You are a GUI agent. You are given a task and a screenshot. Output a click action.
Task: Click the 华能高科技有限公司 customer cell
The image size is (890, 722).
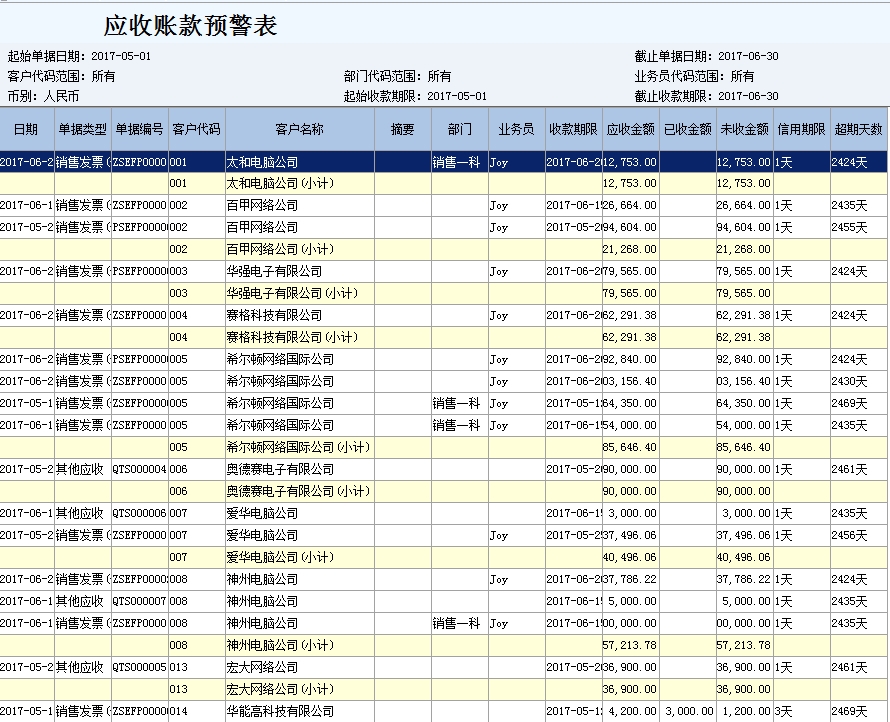pyautogui.click(x=300, y=711)
